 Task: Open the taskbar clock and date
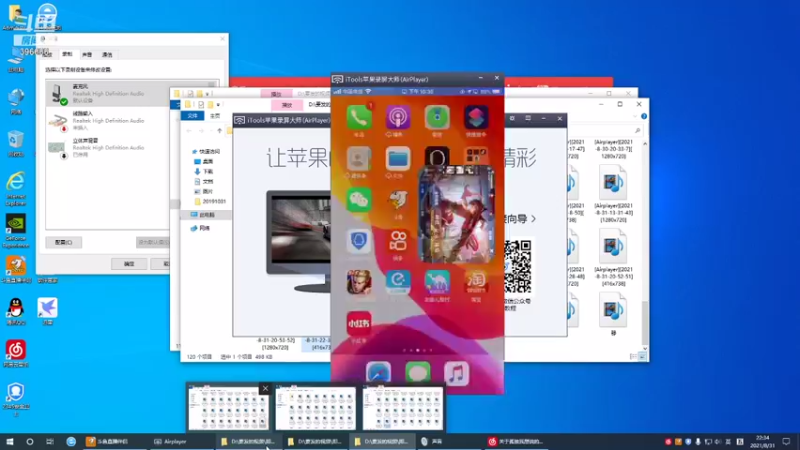pyautogui.click(x=763, y=441)
